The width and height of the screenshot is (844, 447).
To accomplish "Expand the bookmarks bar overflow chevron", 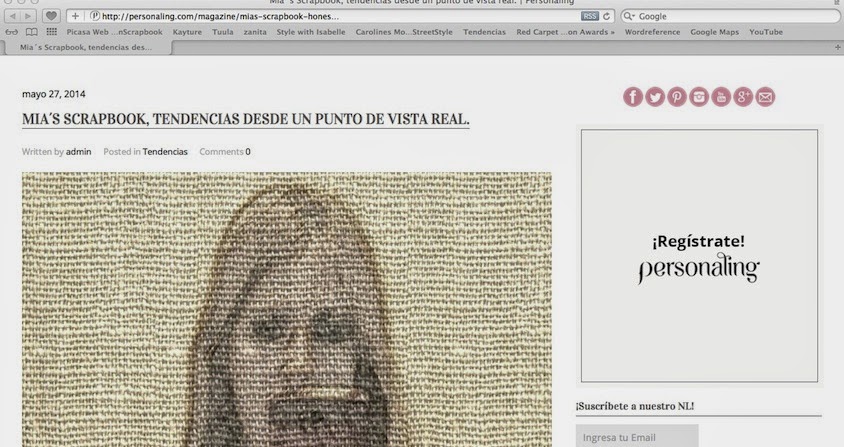I will pos(612,32).
